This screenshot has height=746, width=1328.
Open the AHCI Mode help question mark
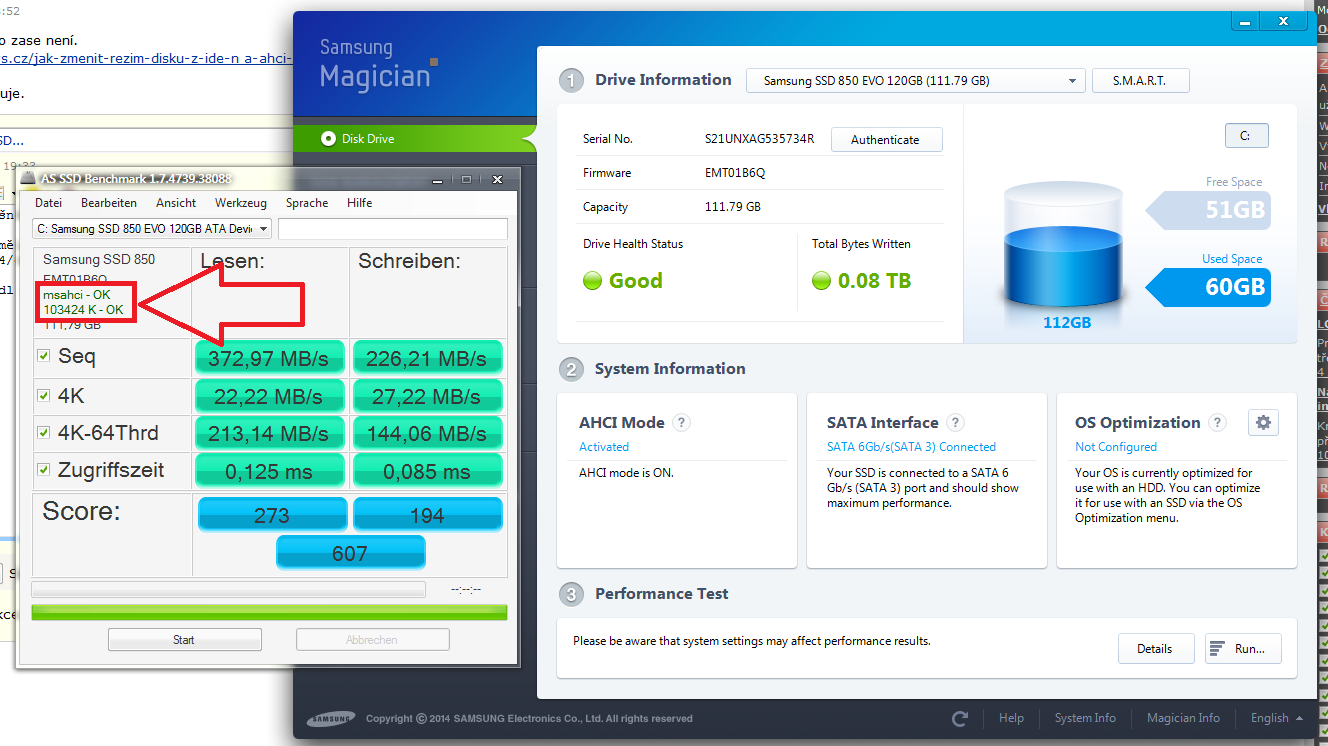[x=681, y=423]
